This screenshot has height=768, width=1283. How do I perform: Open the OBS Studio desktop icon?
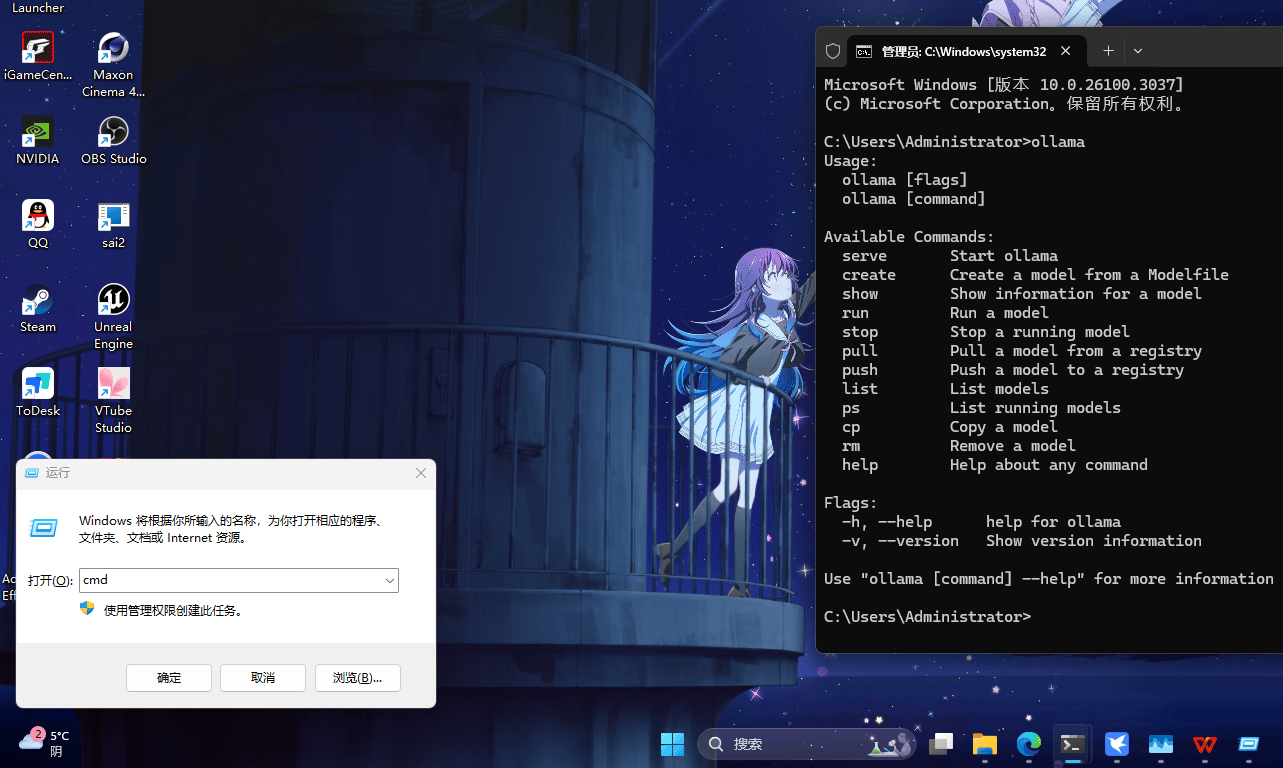click(113, 133)
